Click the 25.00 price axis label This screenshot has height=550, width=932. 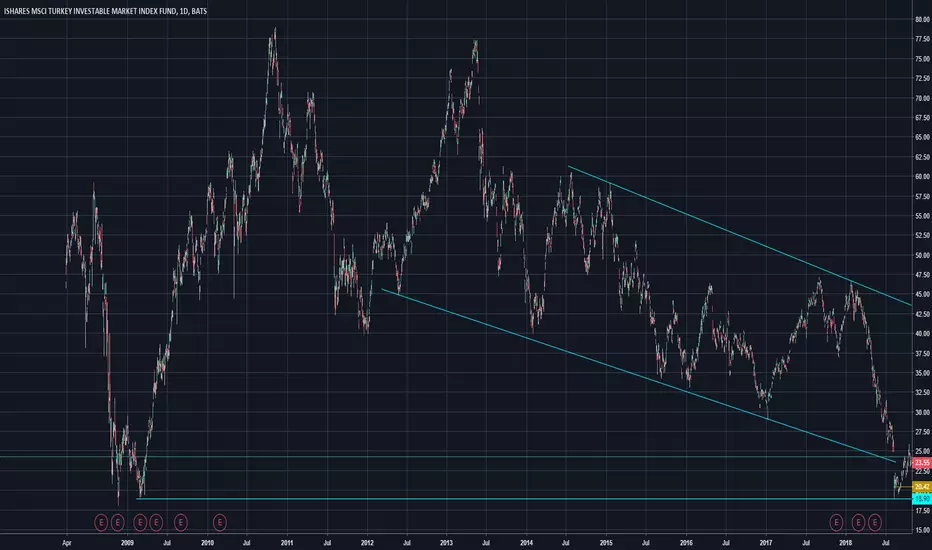[x=922, y=451]
